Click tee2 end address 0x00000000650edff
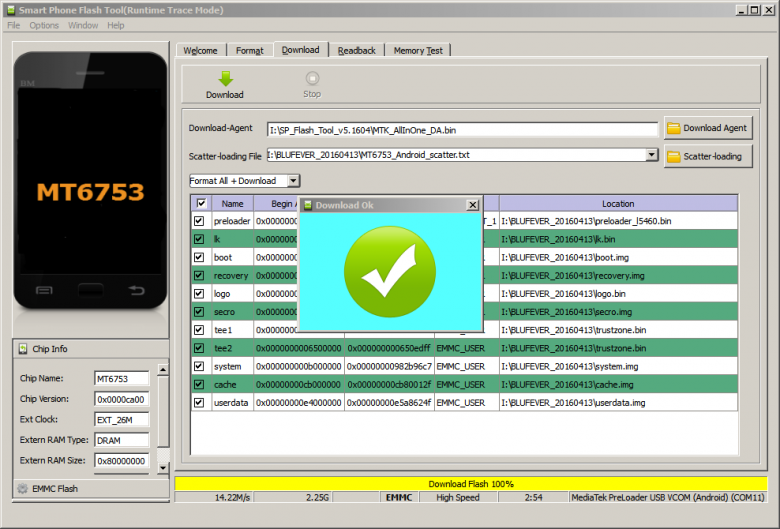780x529 pixels. pyautogui.click(x=389, y=348)
